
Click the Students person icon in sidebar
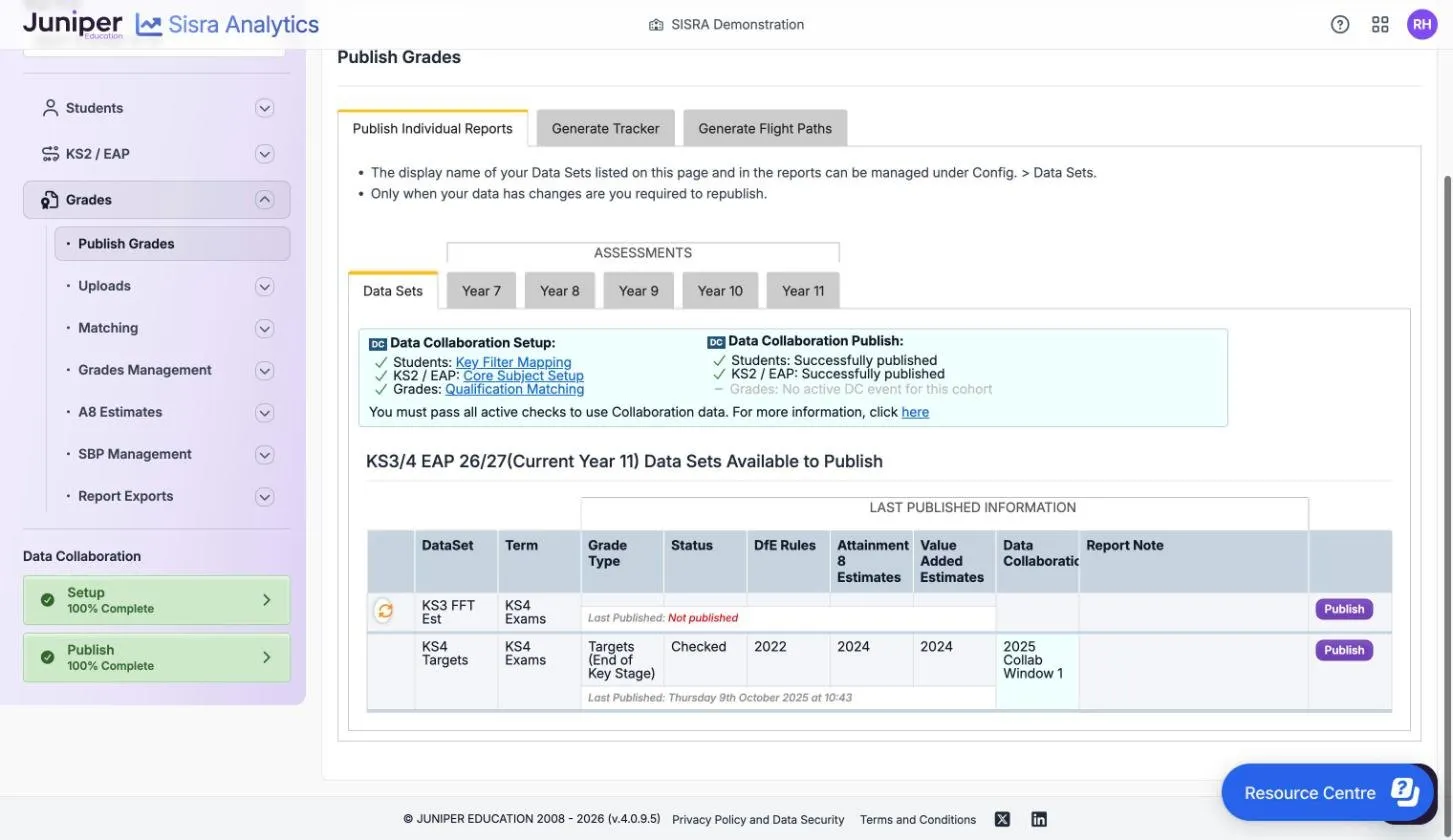point(50,108)
